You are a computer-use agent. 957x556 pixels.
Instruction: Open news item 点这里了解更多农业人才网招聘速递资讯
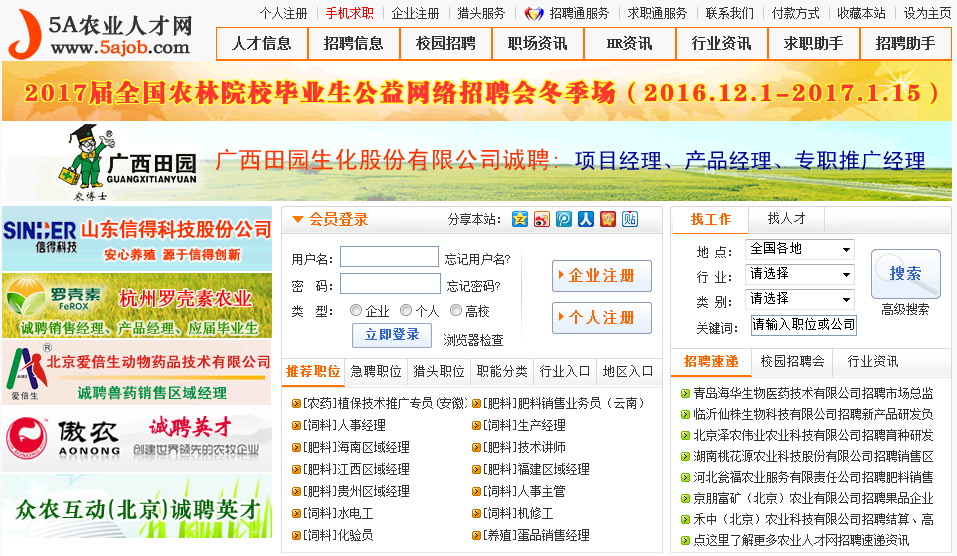(801, 540)
